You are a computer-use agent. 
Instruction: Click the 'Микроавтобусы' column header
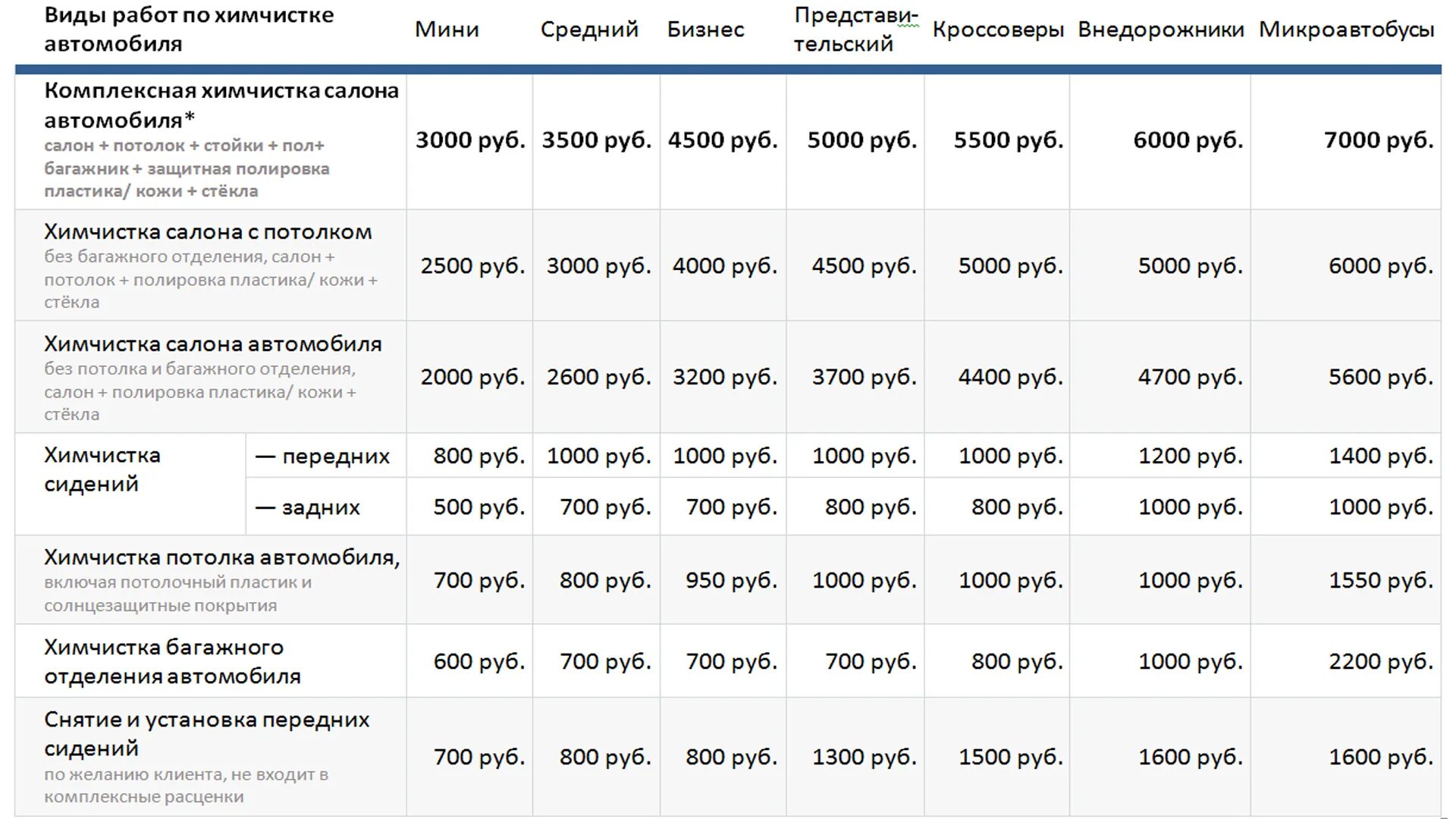click(x=1347, y=30)
